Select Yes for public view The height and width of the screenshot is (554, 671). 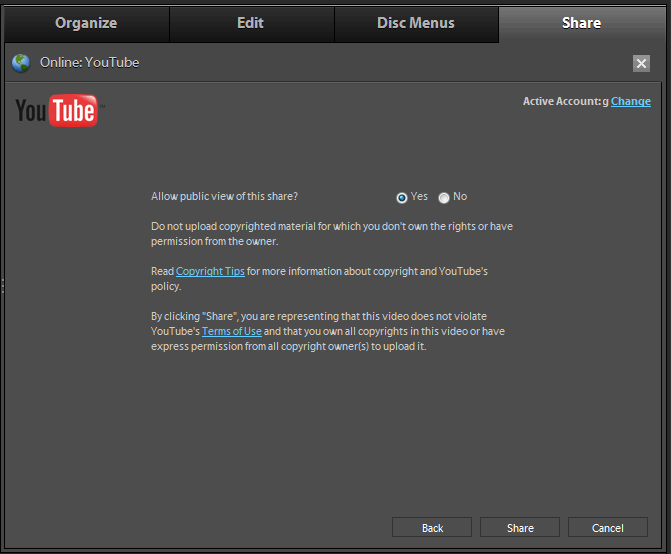(401, 198)
